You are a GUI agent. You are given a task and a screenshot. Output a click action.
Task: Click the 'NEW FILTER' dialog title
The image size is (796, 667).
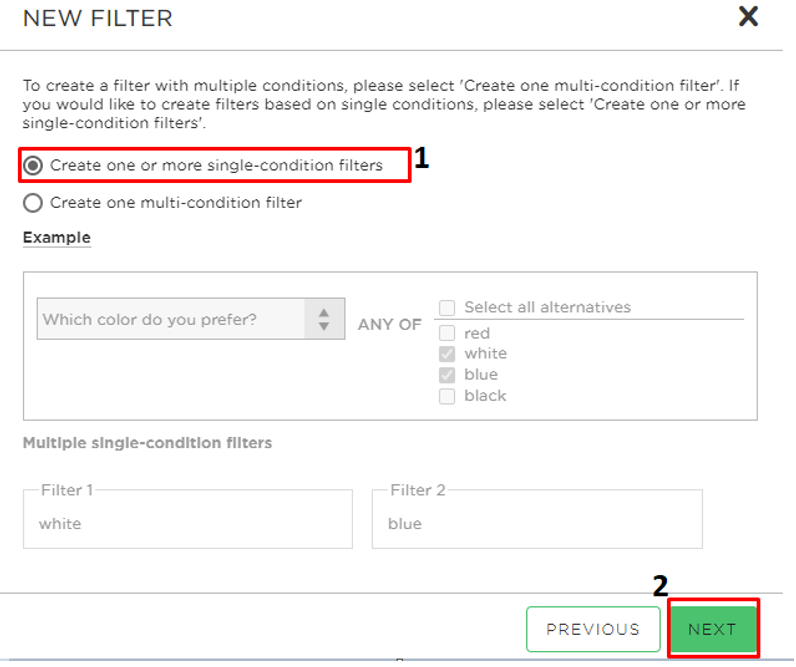[x=97, y=18]
